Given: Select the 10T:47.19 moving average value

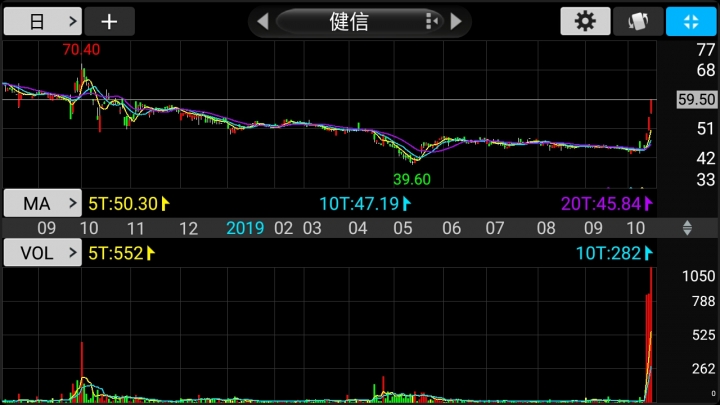Looking at the screenshot, I should pyautogui.click(x=365, y=203).
